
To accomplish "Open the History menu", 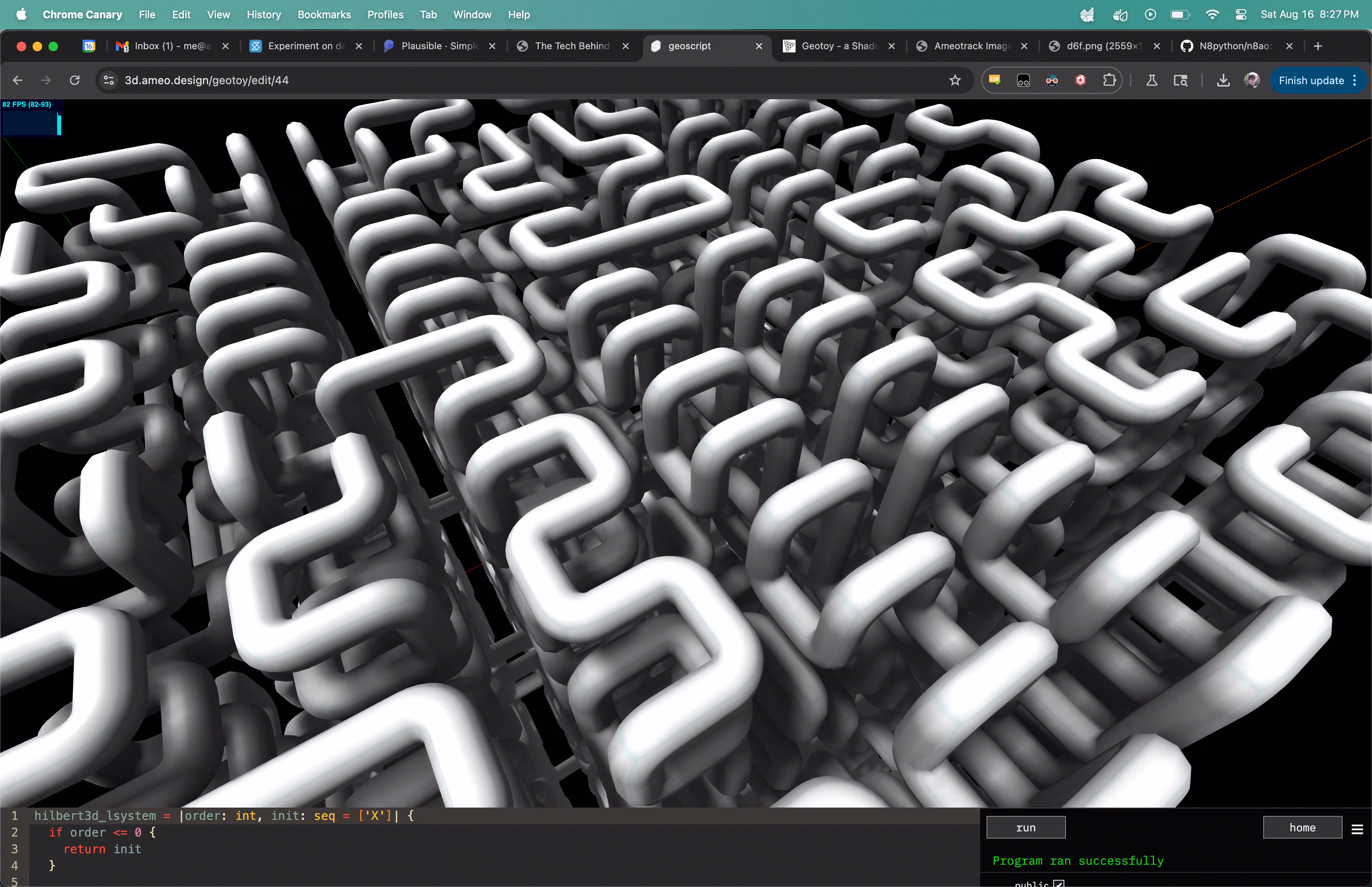I will 264,14.
